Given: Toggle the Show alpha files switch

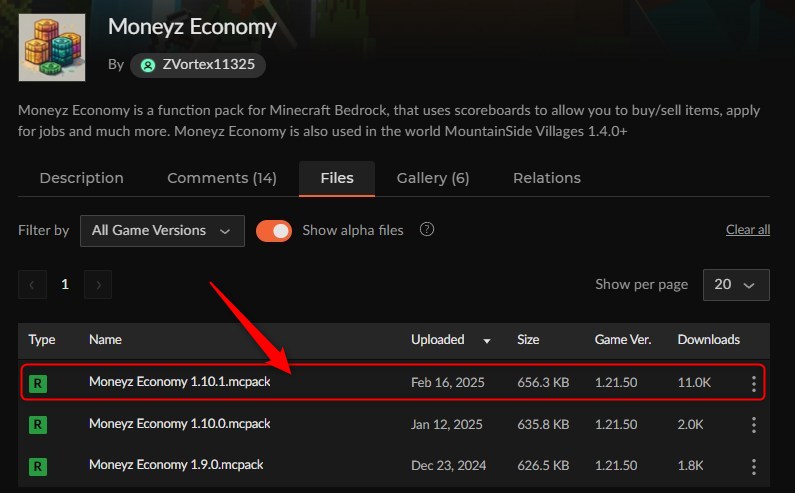Looking at the screenshot, I should 274,231.
